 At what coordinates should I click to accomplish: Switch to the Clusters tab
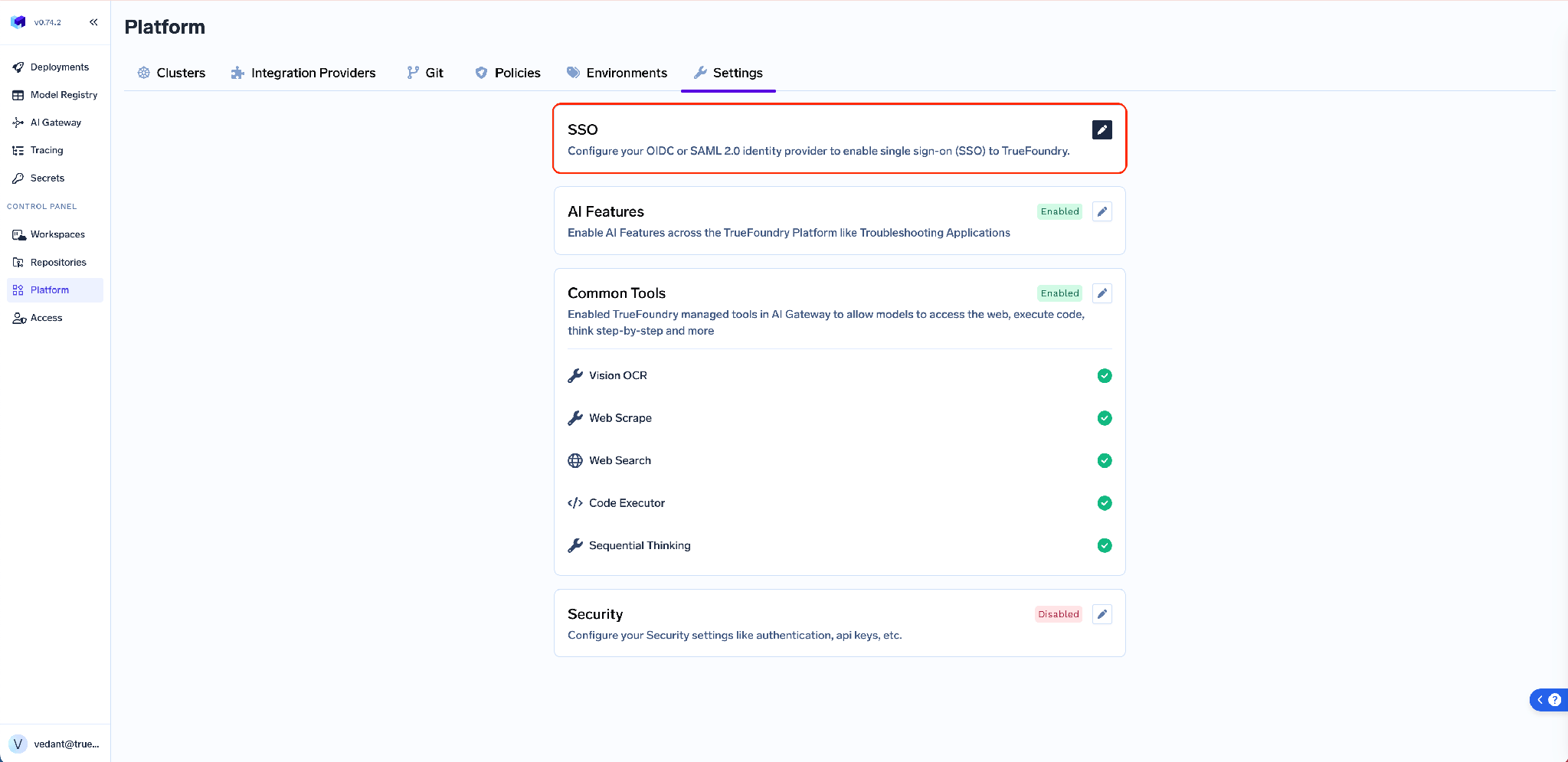[172, 73]
